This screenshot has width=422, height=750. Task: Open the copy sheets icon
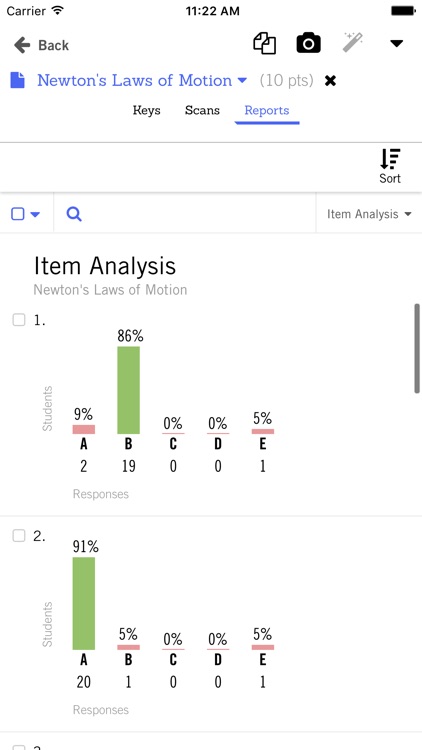265,43
